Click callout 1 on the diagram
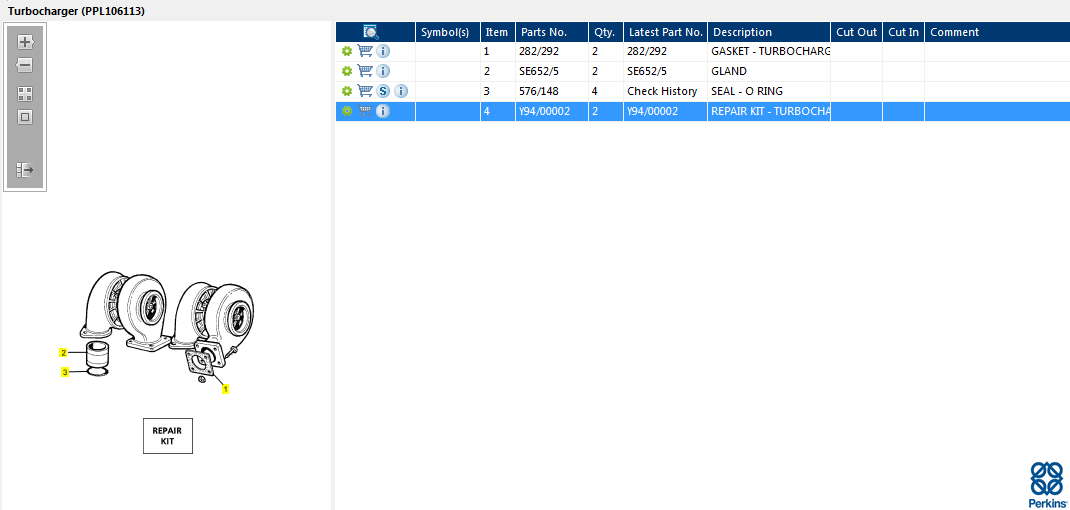Image resolution: width=1070 pixels, height=510 pixels. pos(226,390)
